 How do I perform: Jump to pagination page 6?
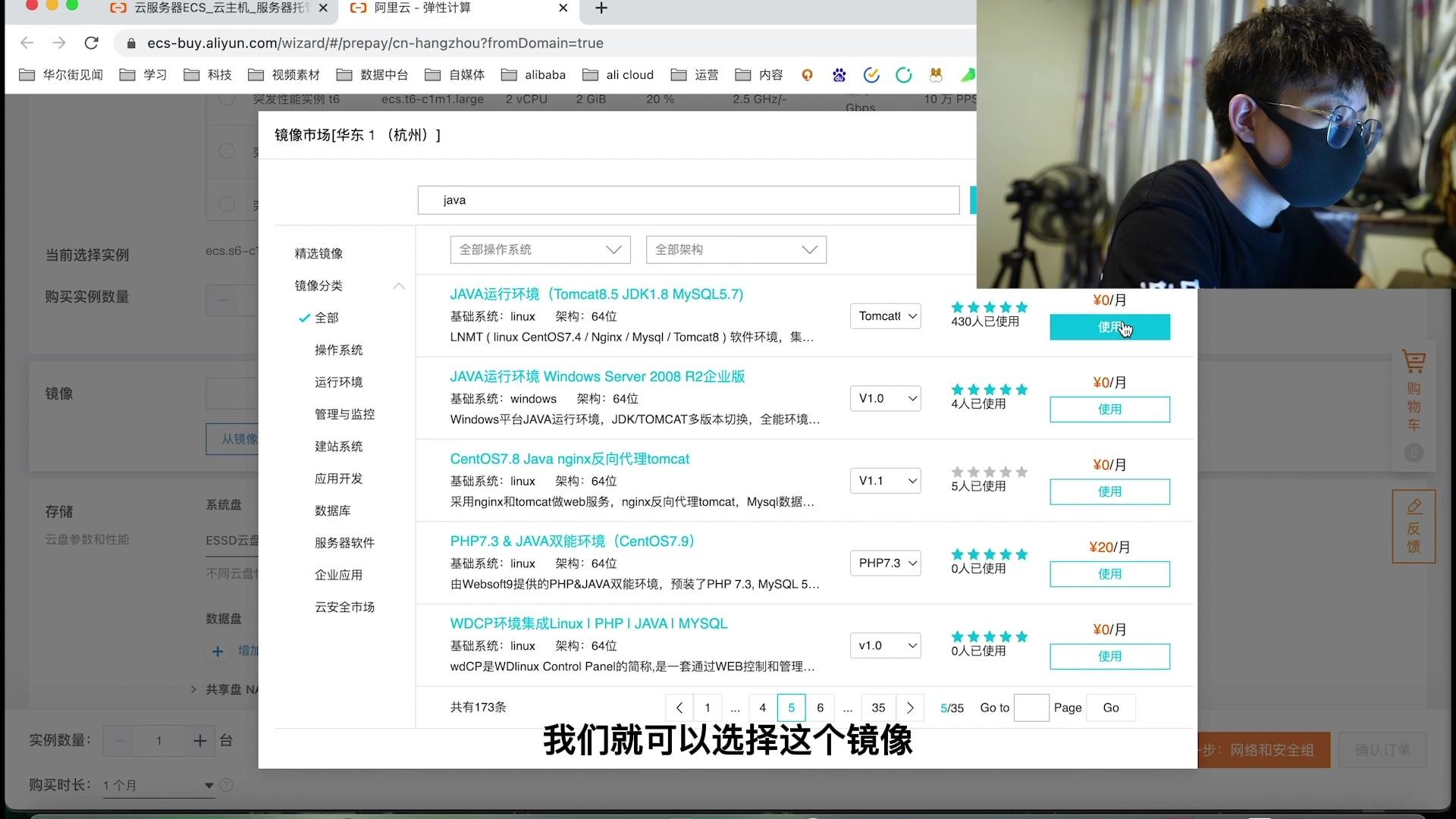click(x=820, y=708)
